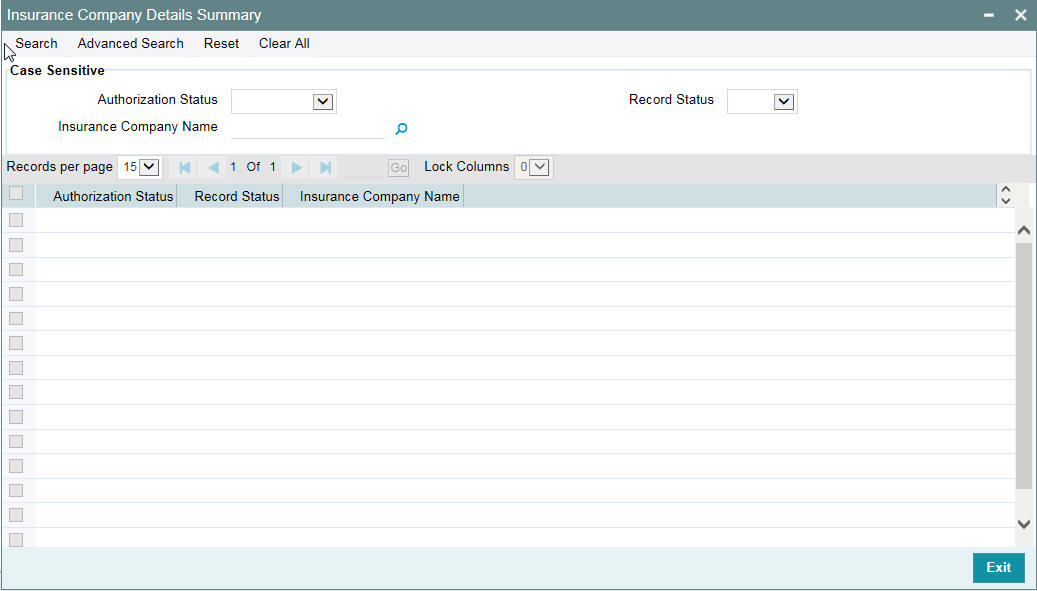Screen dimensions: 1037x591
Task: Open the Insurance Company Name lookup magnifier
Action: (401, 129)
